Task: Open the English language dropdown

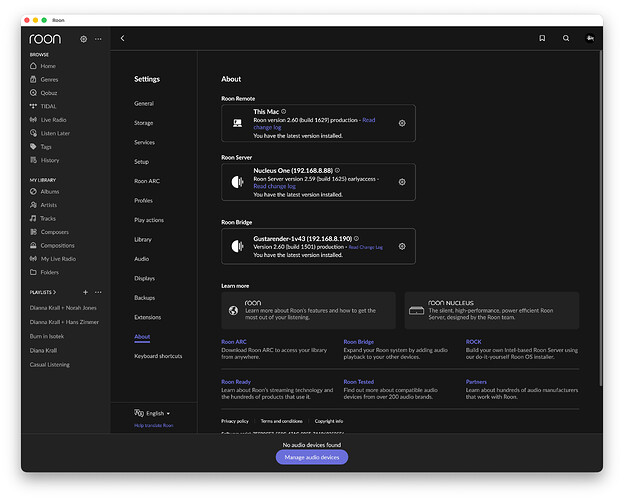Action: pyautogui.click(x=152, y=413)
